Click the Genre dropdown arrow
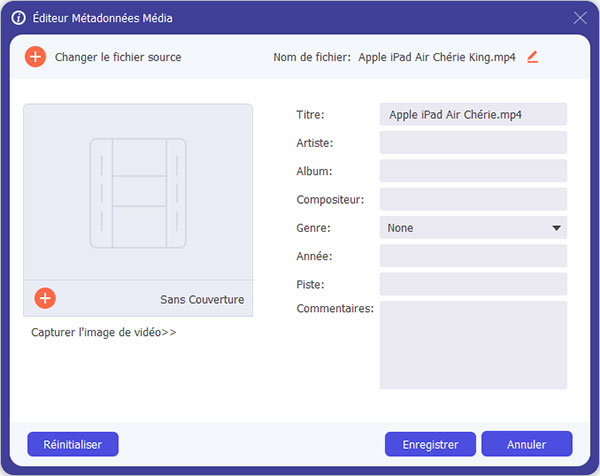This screenshot has width=600, height=476. (x=556, y=228)
